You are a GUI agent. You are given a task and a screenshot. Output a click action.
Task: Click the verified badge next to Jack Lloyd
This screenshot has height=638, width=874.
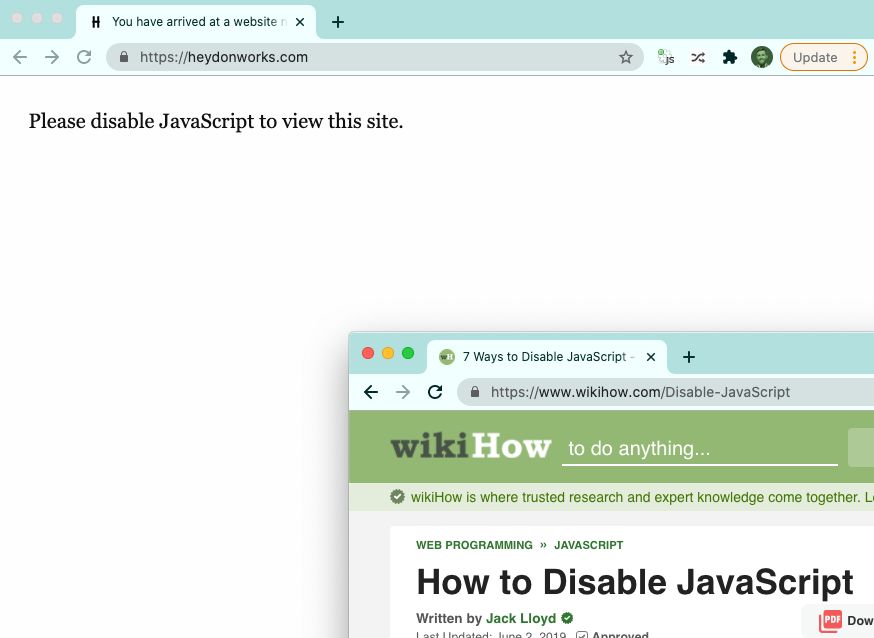[567, 618]
